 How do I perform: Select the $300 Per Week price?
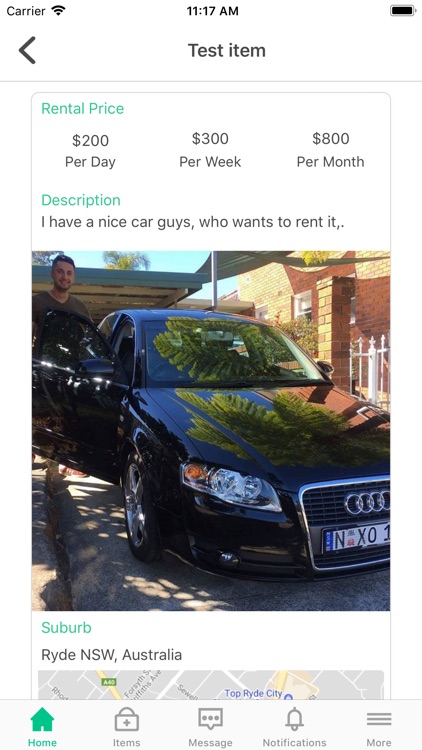(210, 150)
